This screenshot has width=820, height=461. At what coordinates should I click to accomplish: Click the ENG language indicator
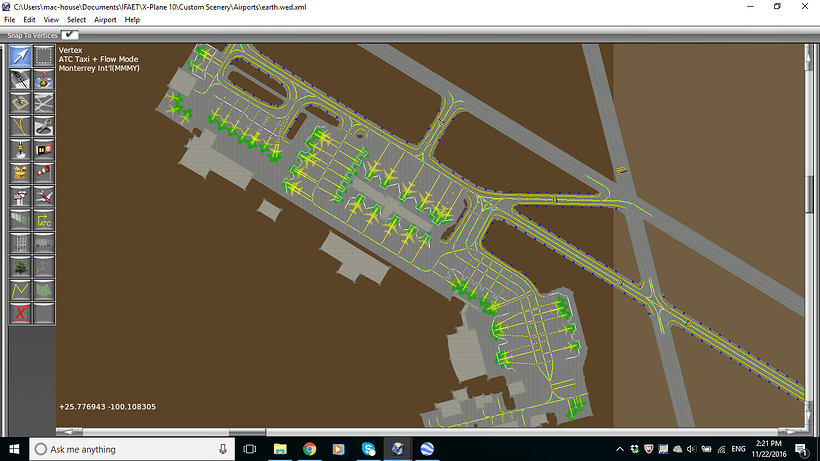738,449
